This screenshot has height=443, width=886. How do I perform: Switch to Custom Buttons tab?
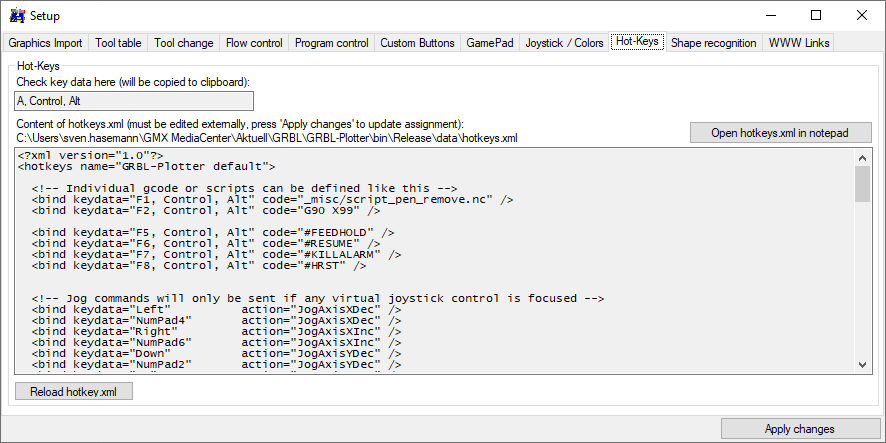(x=417, y=43)
